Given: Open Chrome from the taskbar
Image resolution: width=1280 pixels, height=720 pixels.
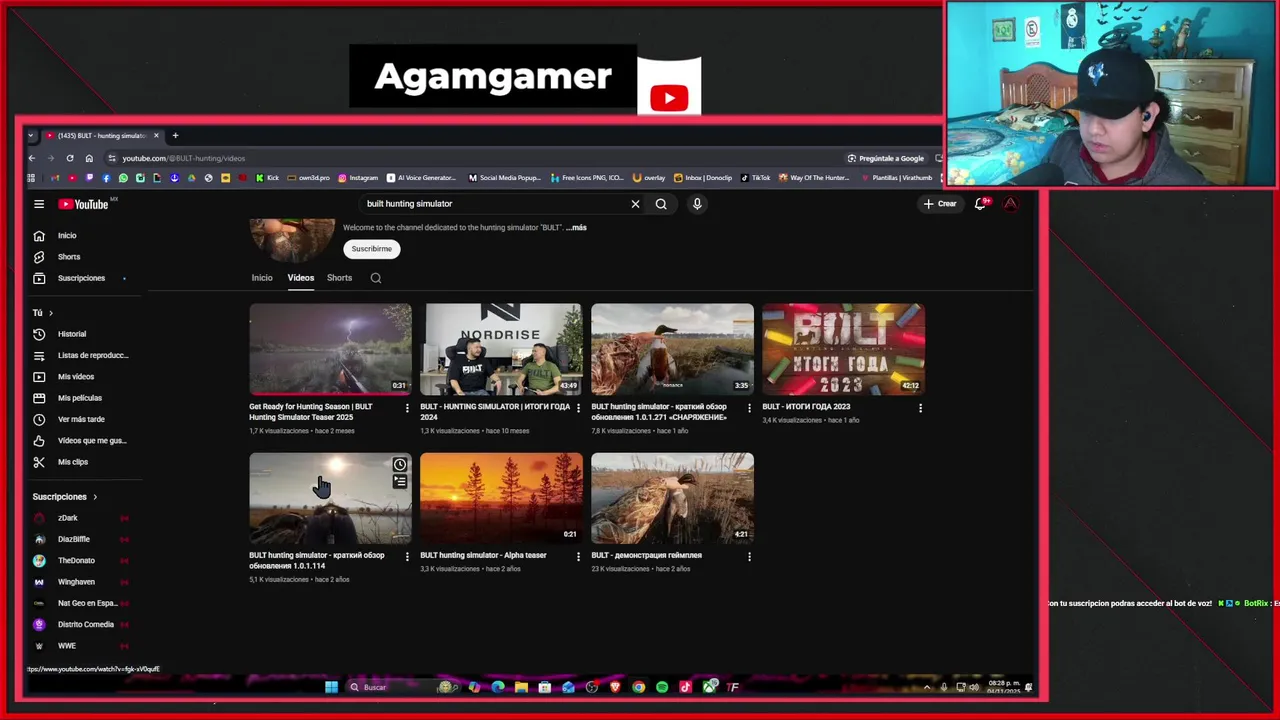Looking at the screenshot, I should point(638,687).
